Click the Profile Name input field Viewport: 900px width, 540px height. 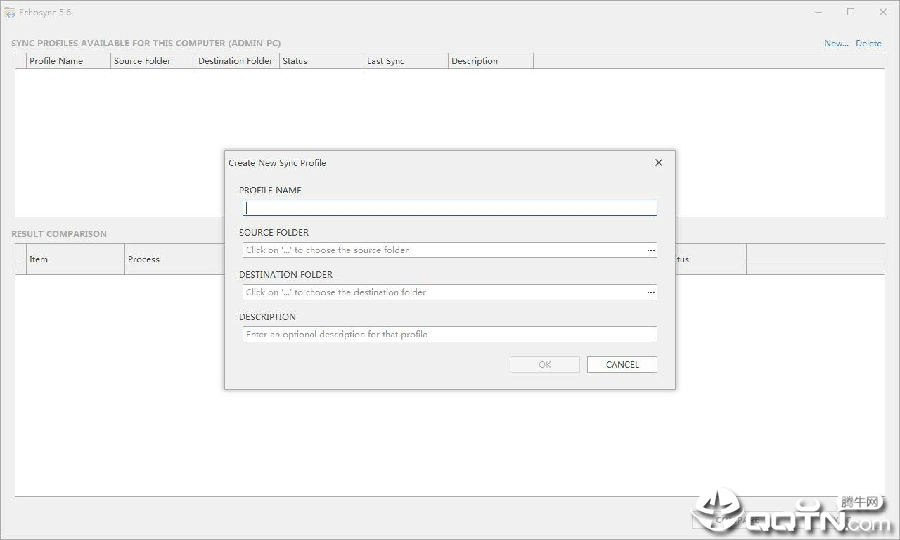449,208
